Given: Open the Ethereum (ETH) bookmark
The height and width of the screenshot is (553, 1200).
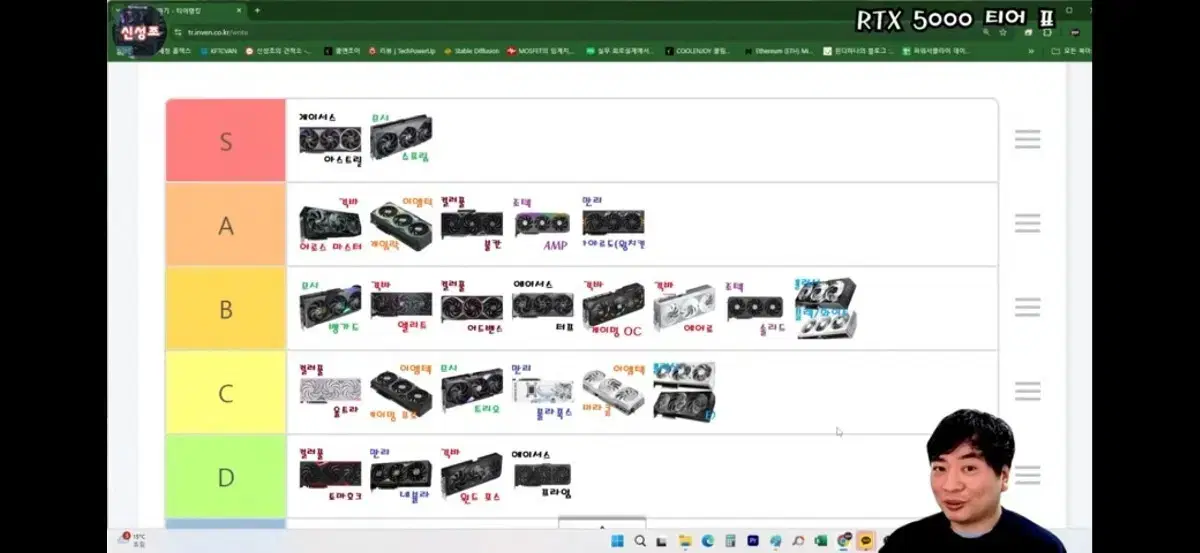Looking at the screenshot, I should [779, 51].
